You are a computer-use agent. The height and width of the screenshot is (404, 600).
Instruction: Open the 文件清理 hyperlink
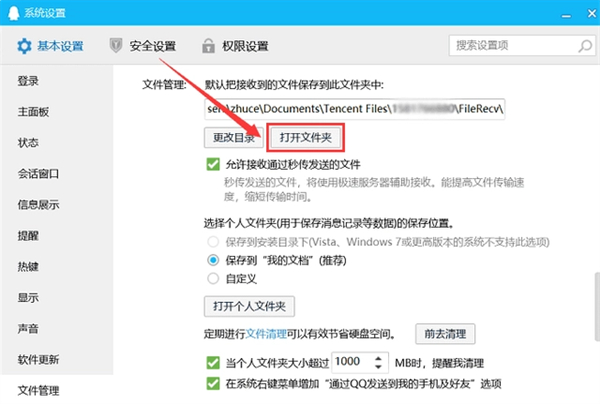[268, 333]
